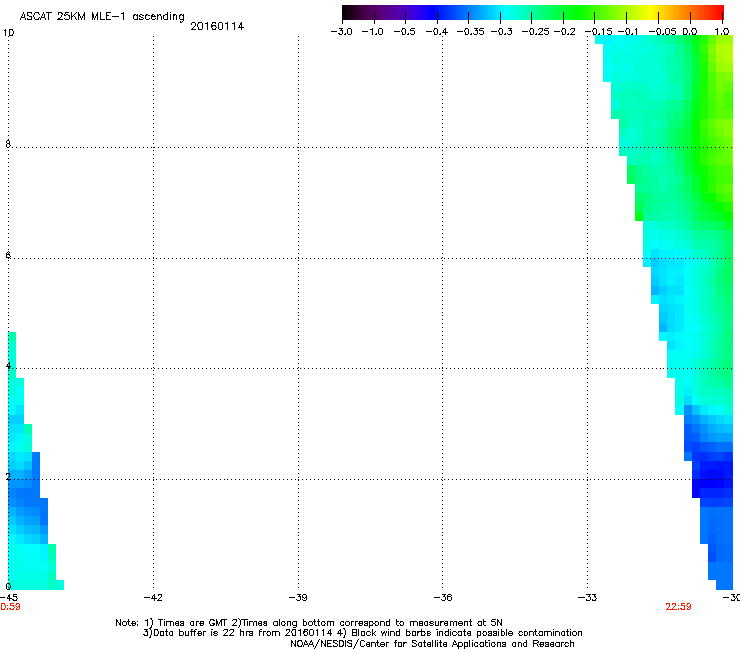Click the color bar label -0.35
The height and width of the screenshot is (650, 740).
(470, 32)
